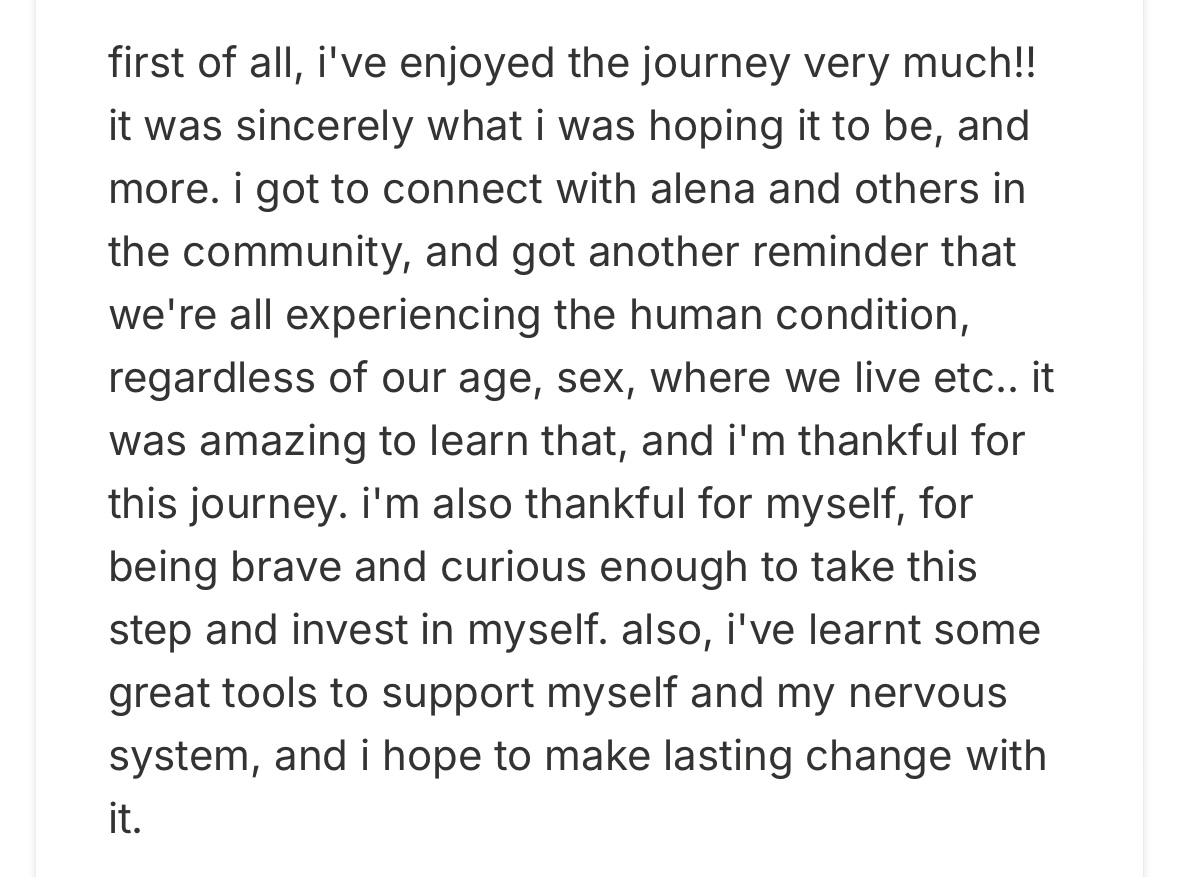Image resolution: width=1179 pixels, height=877 pixels.
Task: Click the word "sincerely" in second line
Action: pos(325,125)
